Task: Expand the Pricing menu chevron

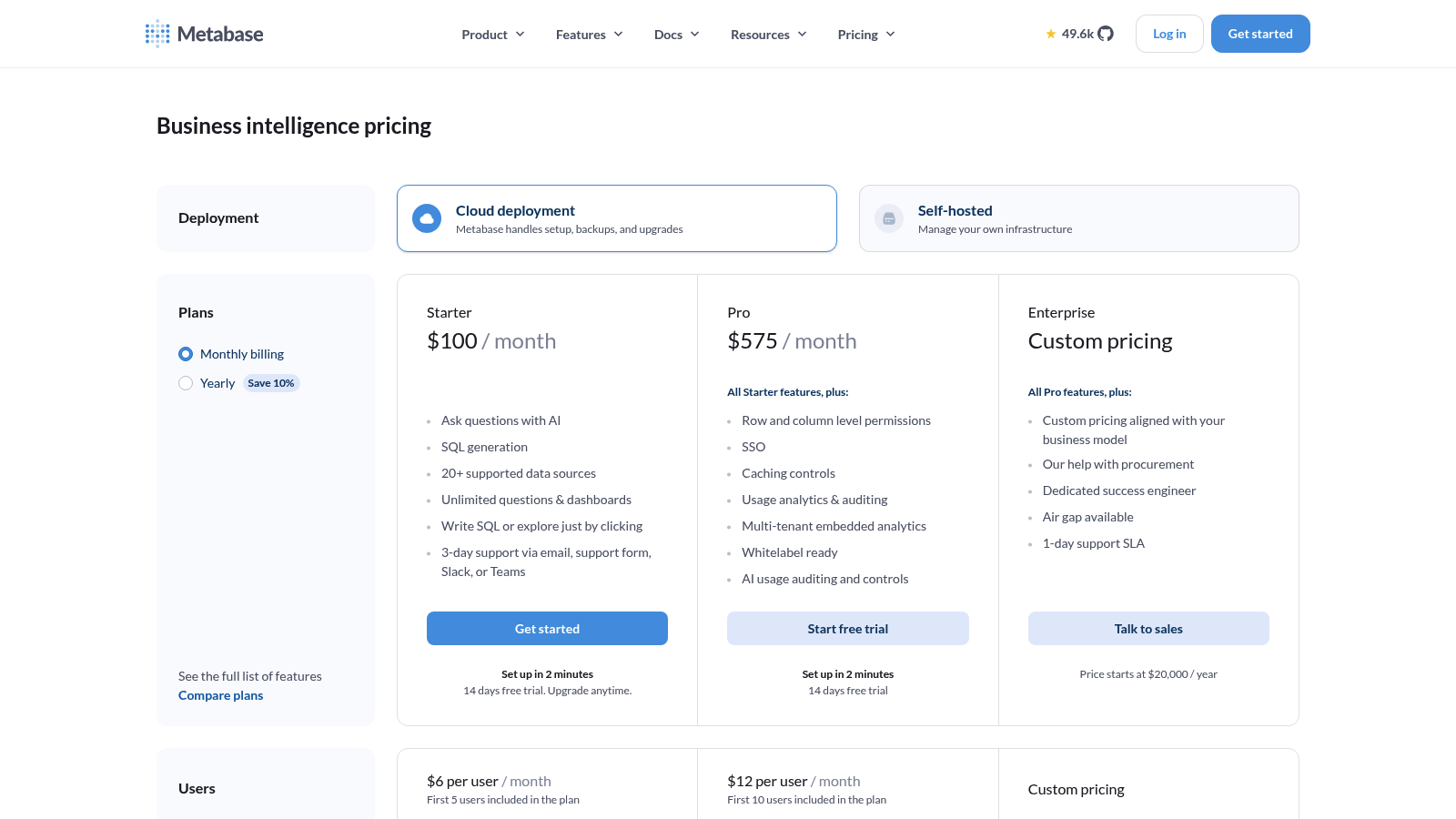Action: [x=891, y=35]
